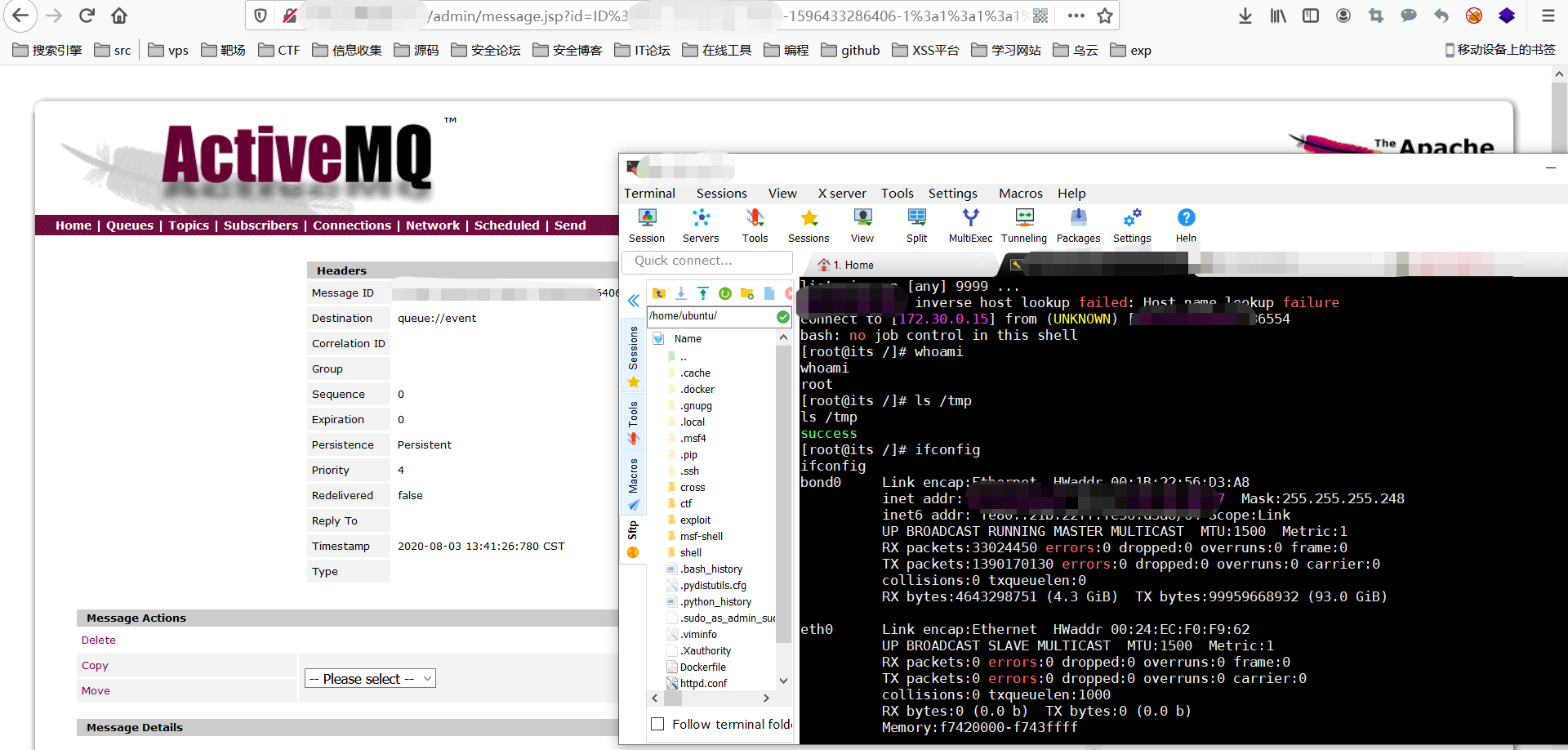Upload files to current SFTP folder
The height and width of the screenshot is (750, 1568).
(x=703, y=293)
